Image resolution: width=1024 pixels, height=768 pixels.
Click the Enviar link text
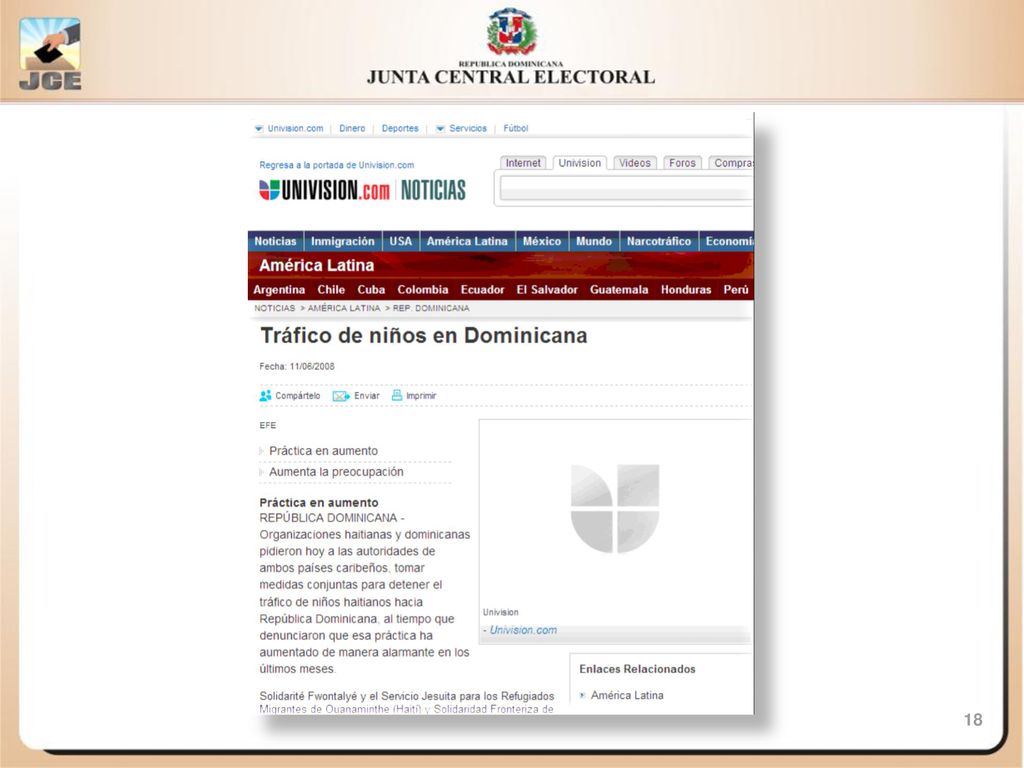[x=367, y=396]
